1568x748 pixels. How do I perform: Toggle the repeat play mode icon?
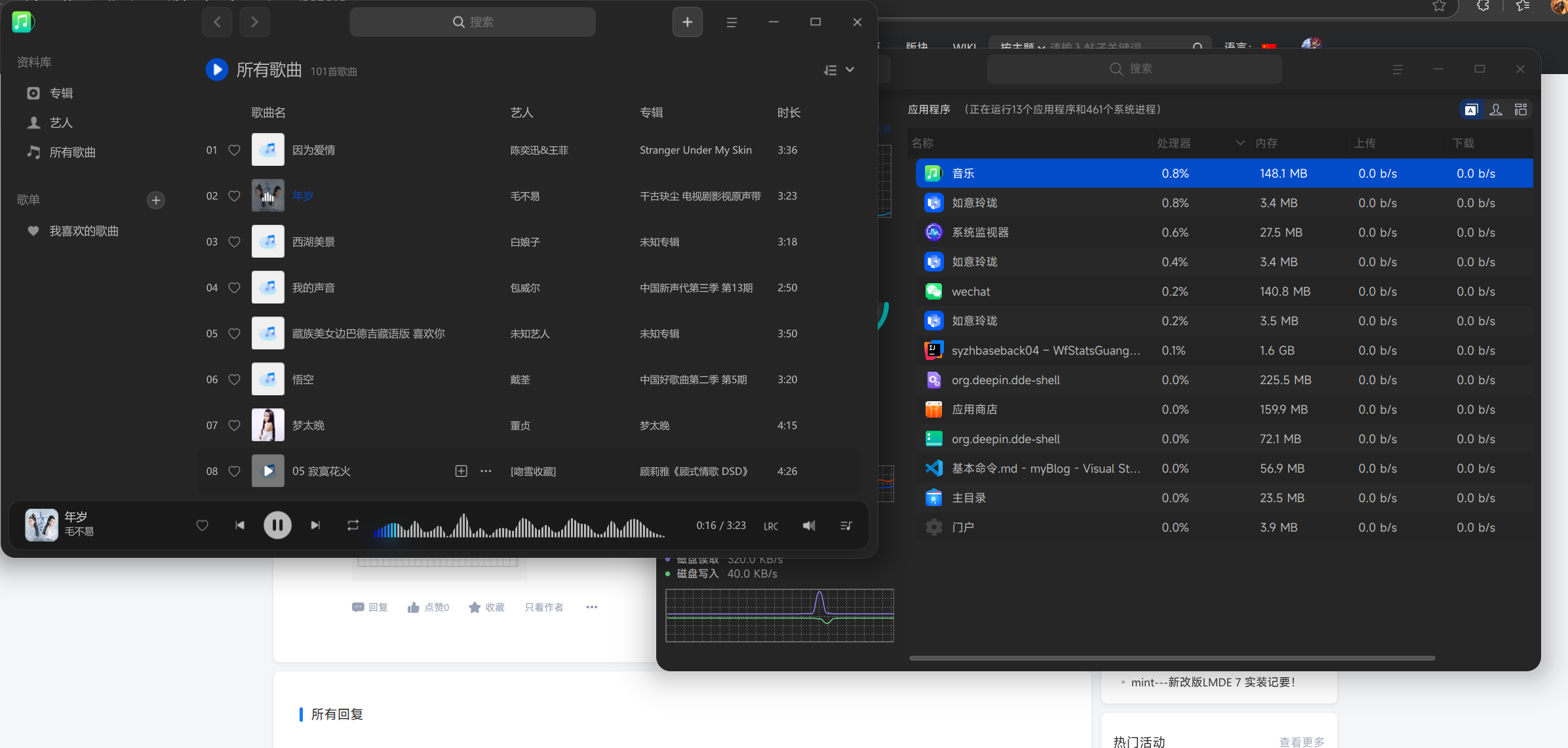(353, 525)
